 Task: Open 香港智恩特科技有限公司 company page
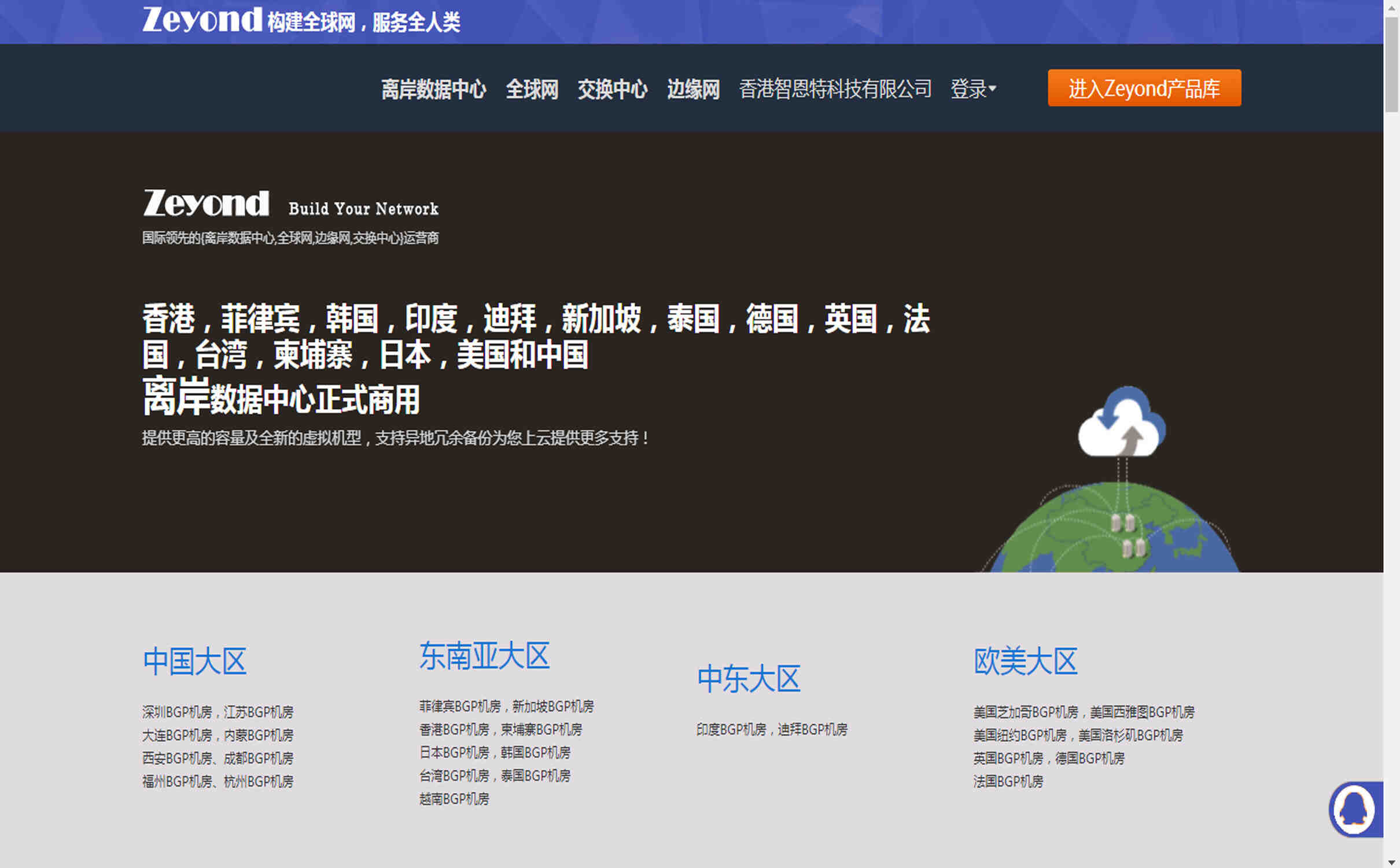click(x=835, y=89)
